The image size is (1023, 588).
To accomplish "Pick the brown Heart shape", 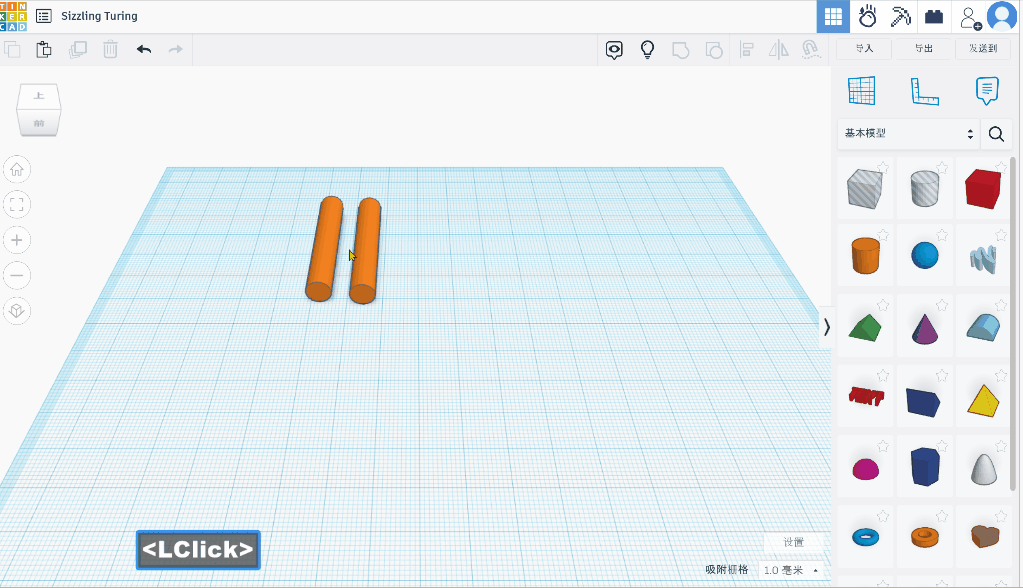I will [x=985, y=536].
